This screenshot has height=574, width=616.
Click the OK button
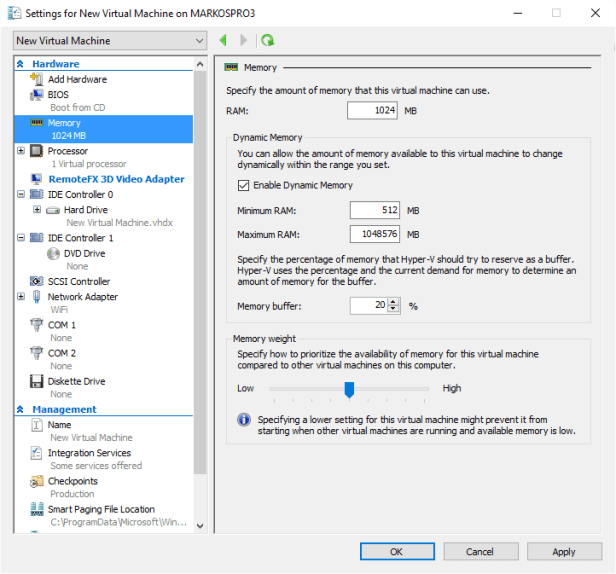[x=396, y=551]
